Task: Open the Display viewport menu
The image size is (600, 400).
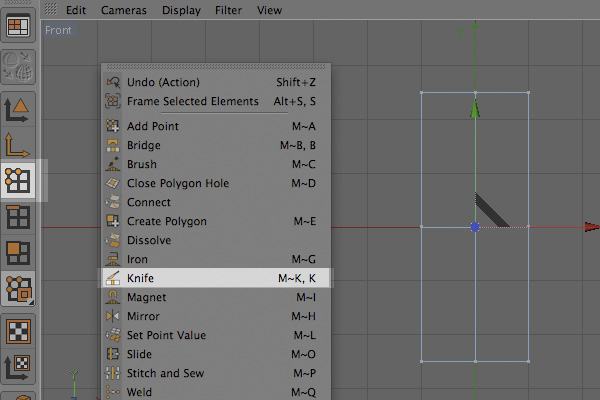Action: tap(181, 10)
